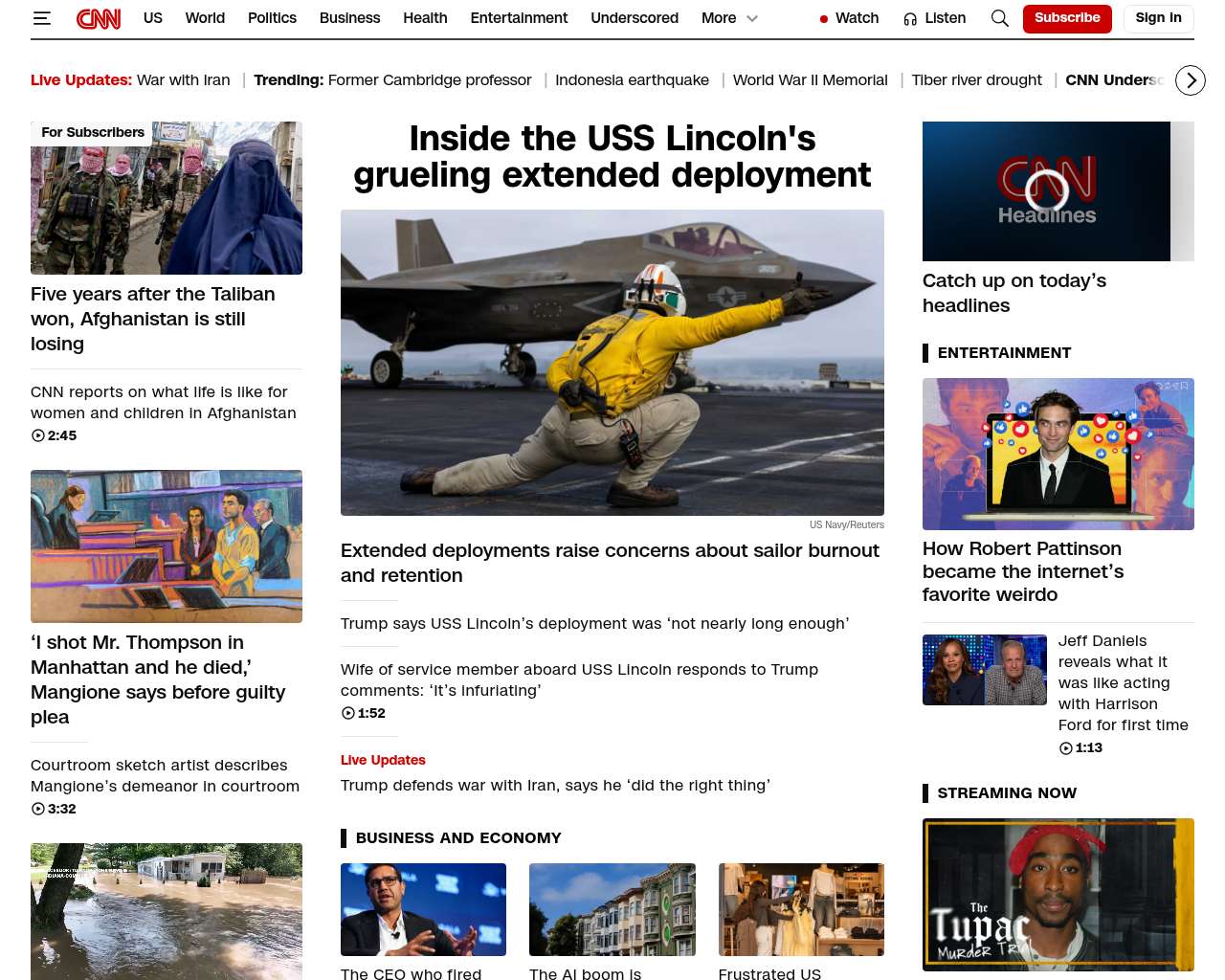Open the Entertainment sidebar section heading

(1004, 353)
